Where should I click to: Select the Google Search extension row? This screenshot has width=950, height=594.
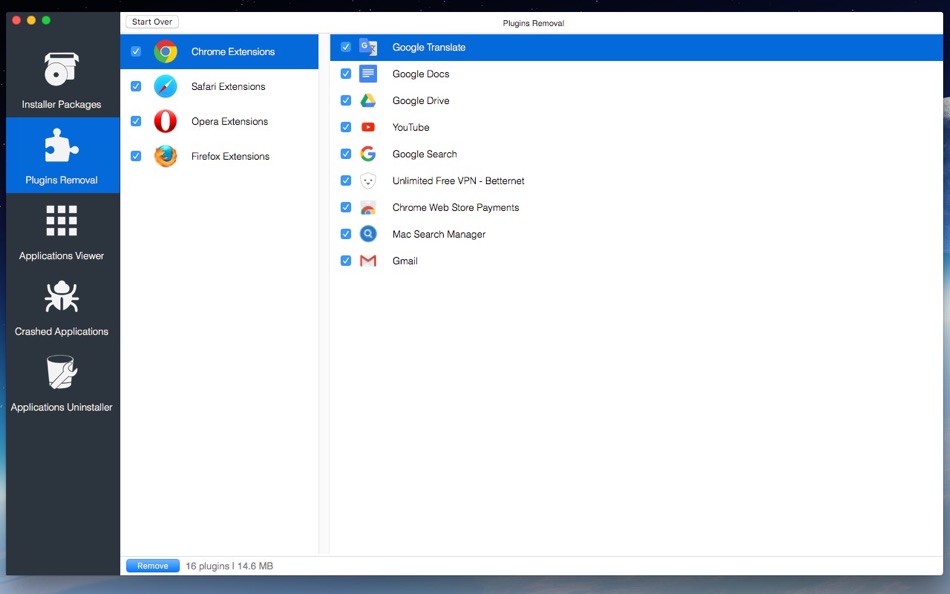[424, 154]
